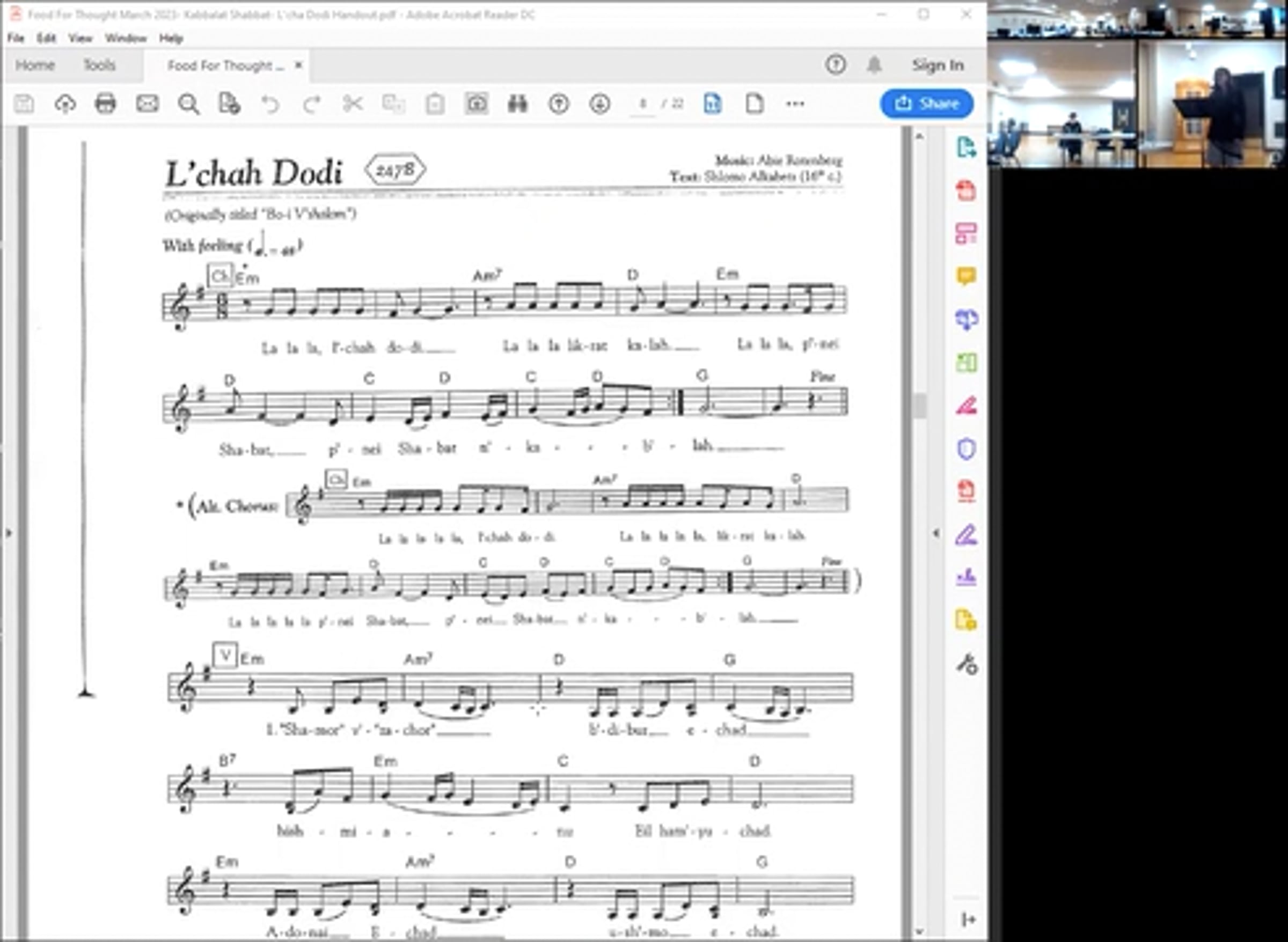Switch to the Tools tab
1288x942 pixels.
pyautogui.click(x=99, y=65)
